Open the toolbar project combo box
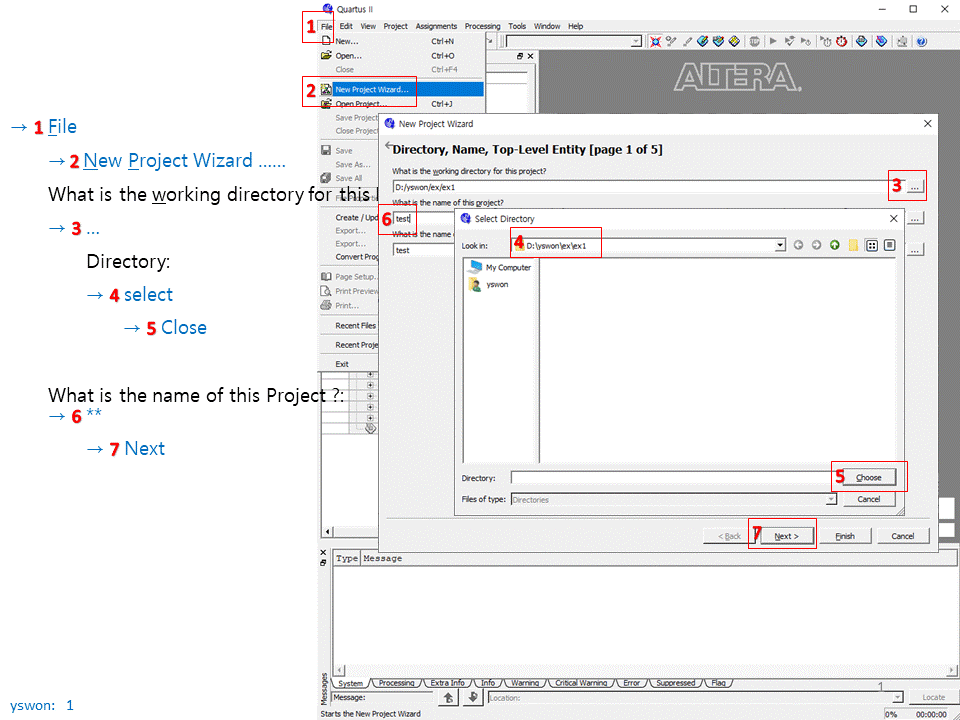 click(x=637, y=42)
